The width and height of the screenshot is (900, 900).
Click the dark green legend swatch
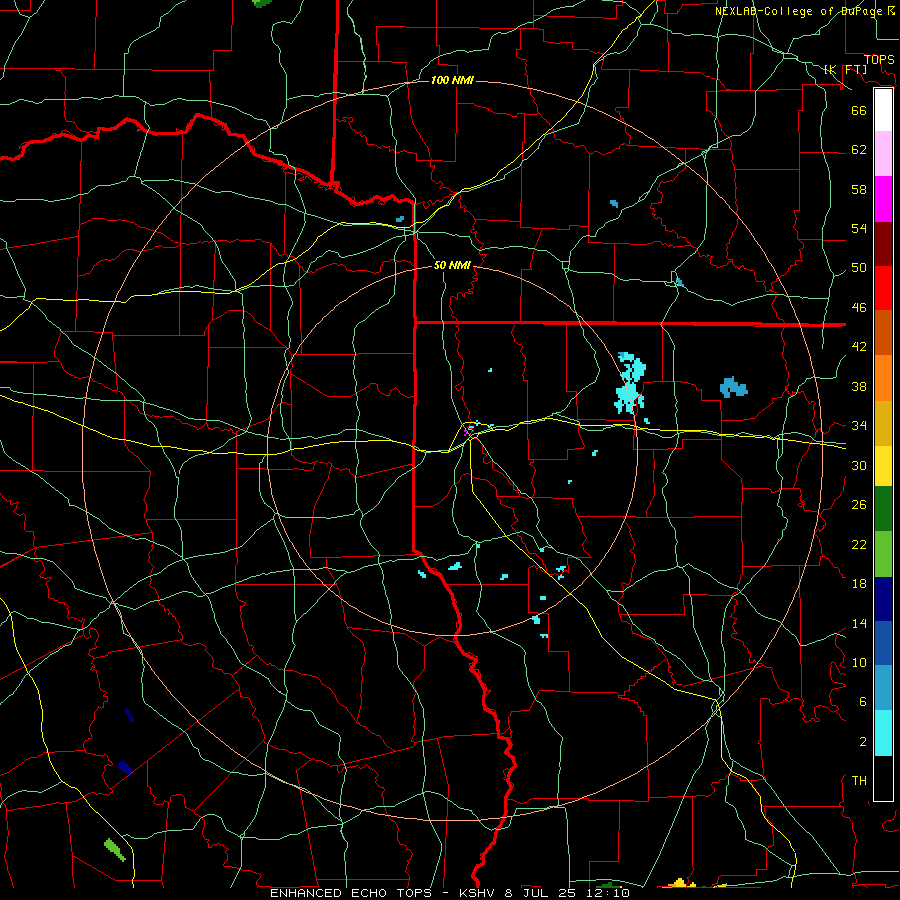[883, 509]
